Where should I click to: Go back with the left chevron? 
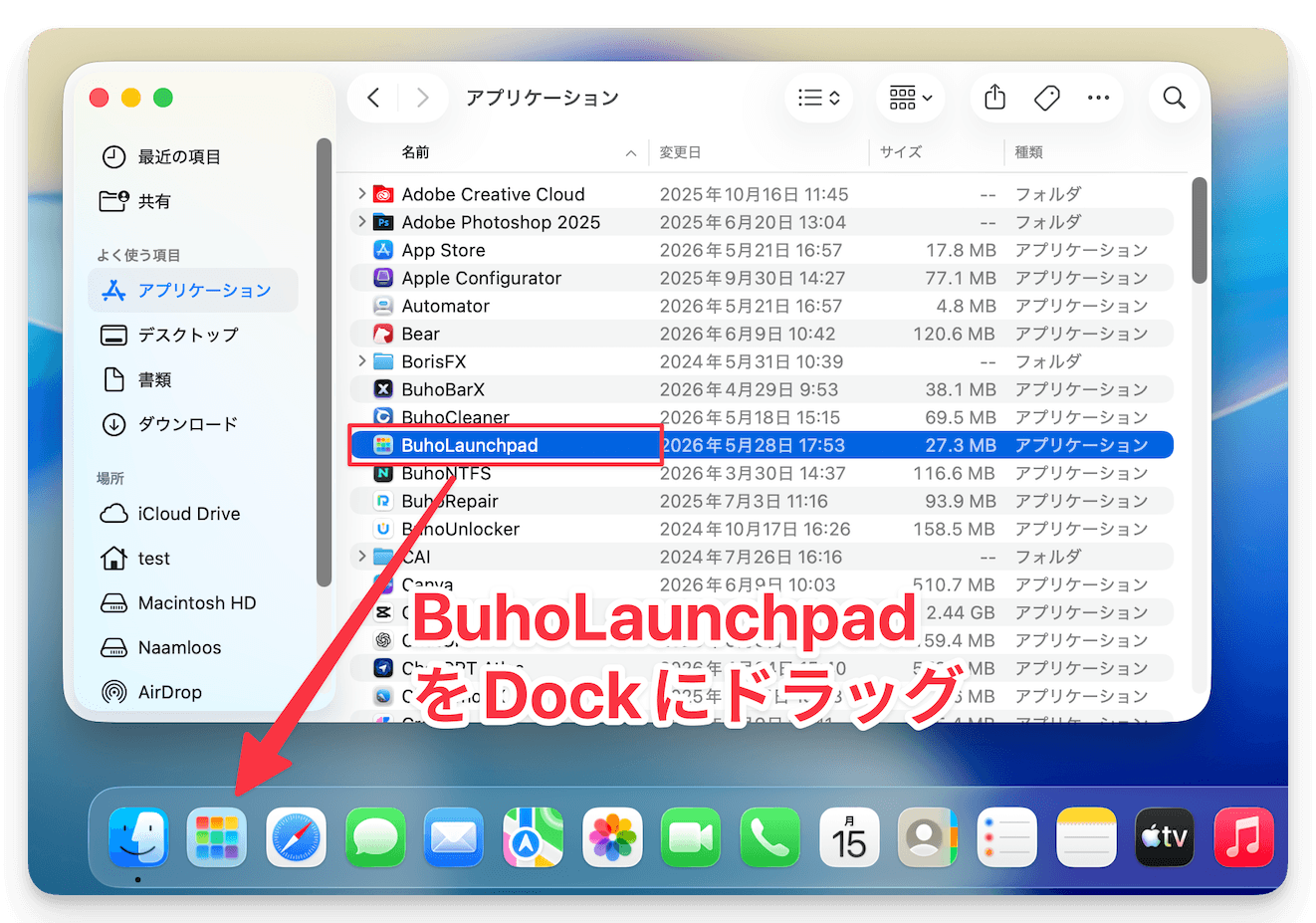pyautogui.click(x=373, y=98)
